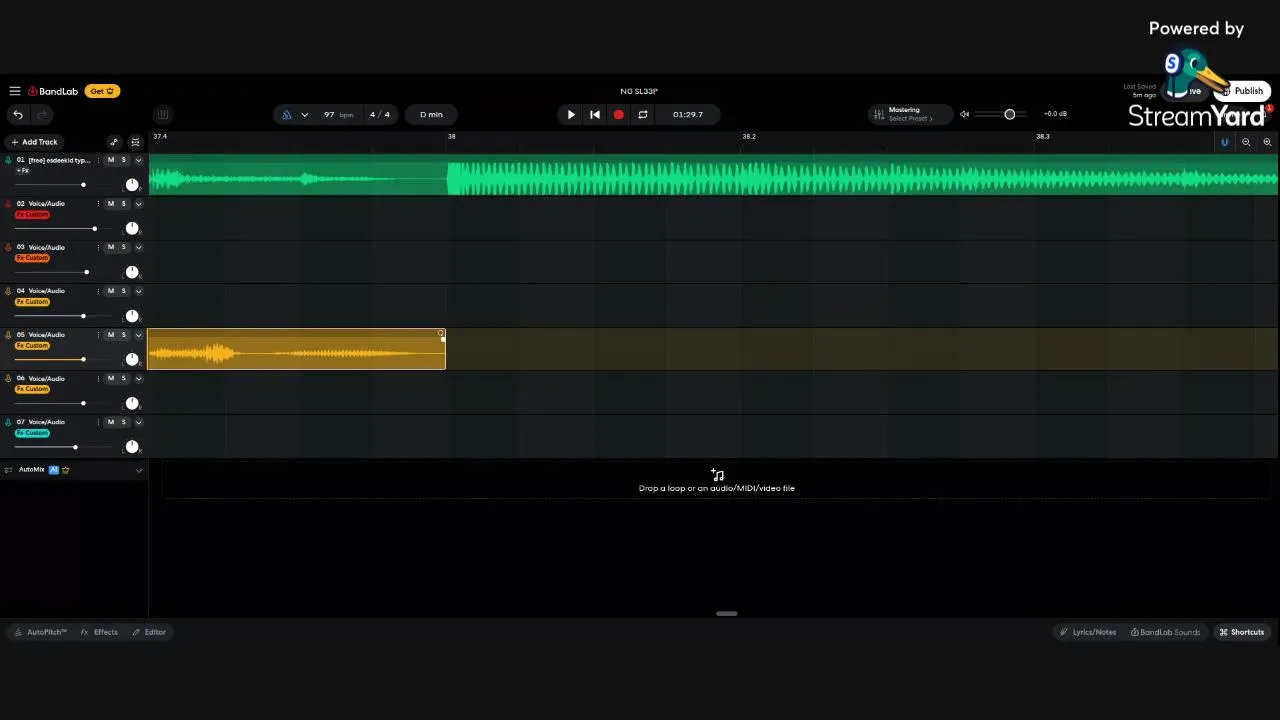Open the three-dot menu on track 06

tap(98, 378)
